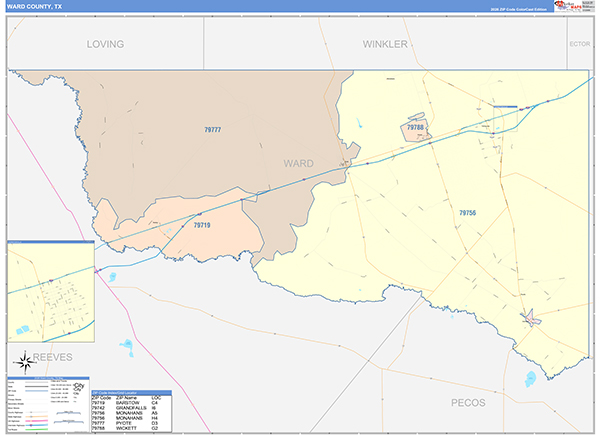Click the WARD COUNTY, TX title
The width and height of the screenshot is (600, 435).
coord(35,6)
